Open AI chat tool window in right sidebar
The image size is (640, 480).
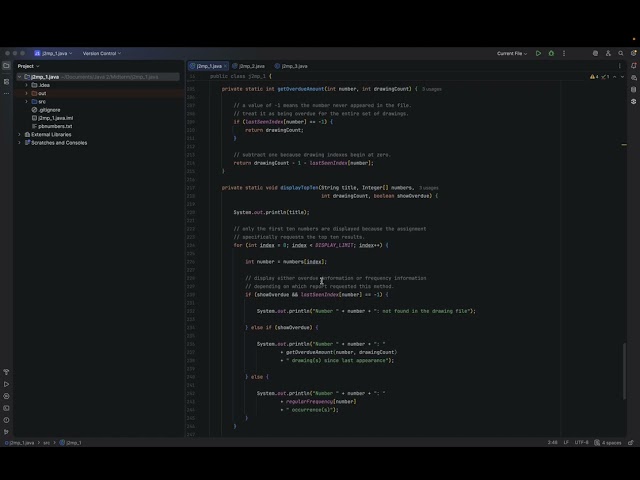(633, 78)
